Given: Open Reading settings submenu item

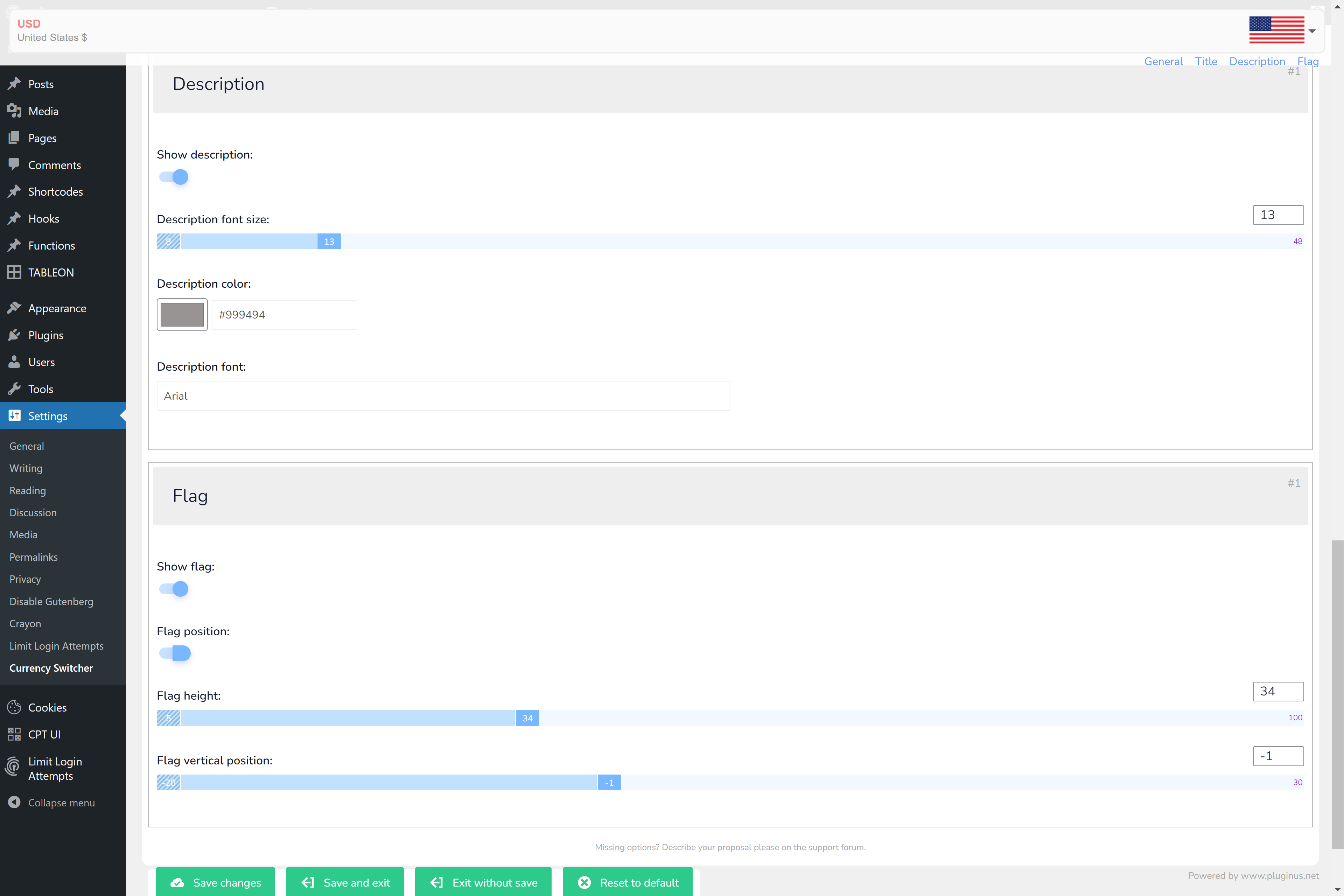Looking at the screenshot, I should click(x=27, y=490).
